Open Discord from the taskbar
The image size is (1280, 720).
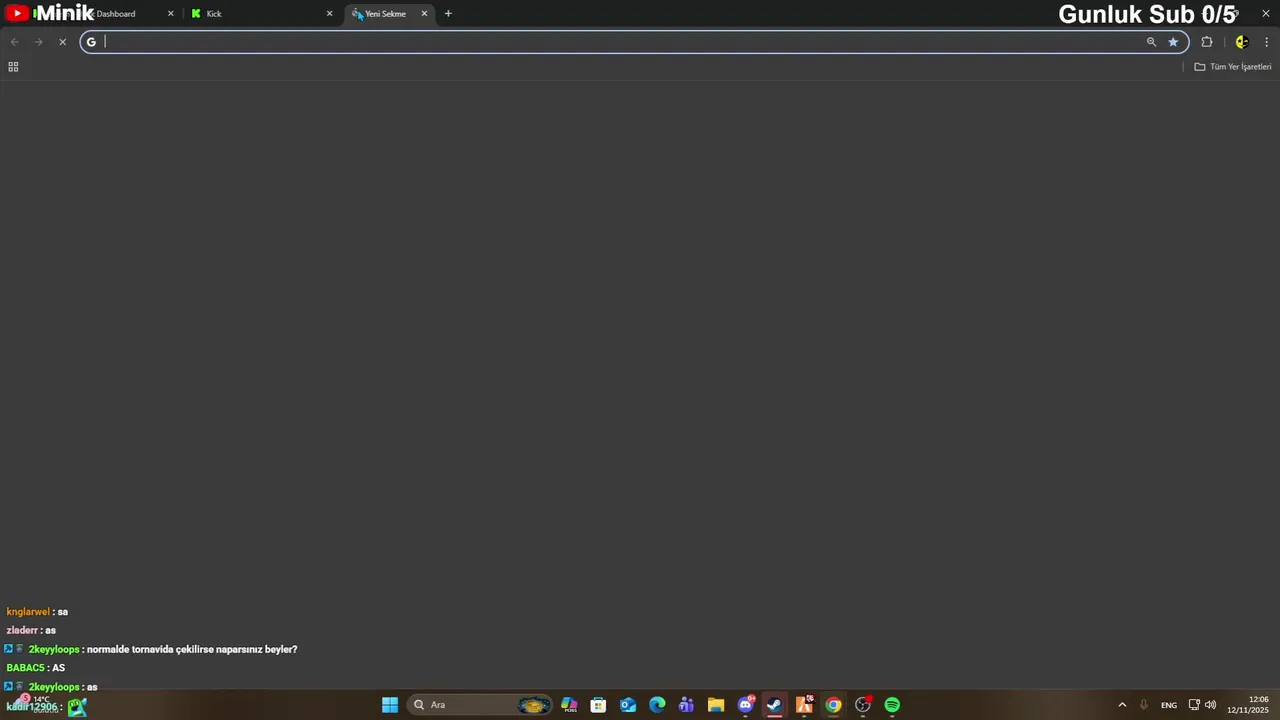[745, 705]
